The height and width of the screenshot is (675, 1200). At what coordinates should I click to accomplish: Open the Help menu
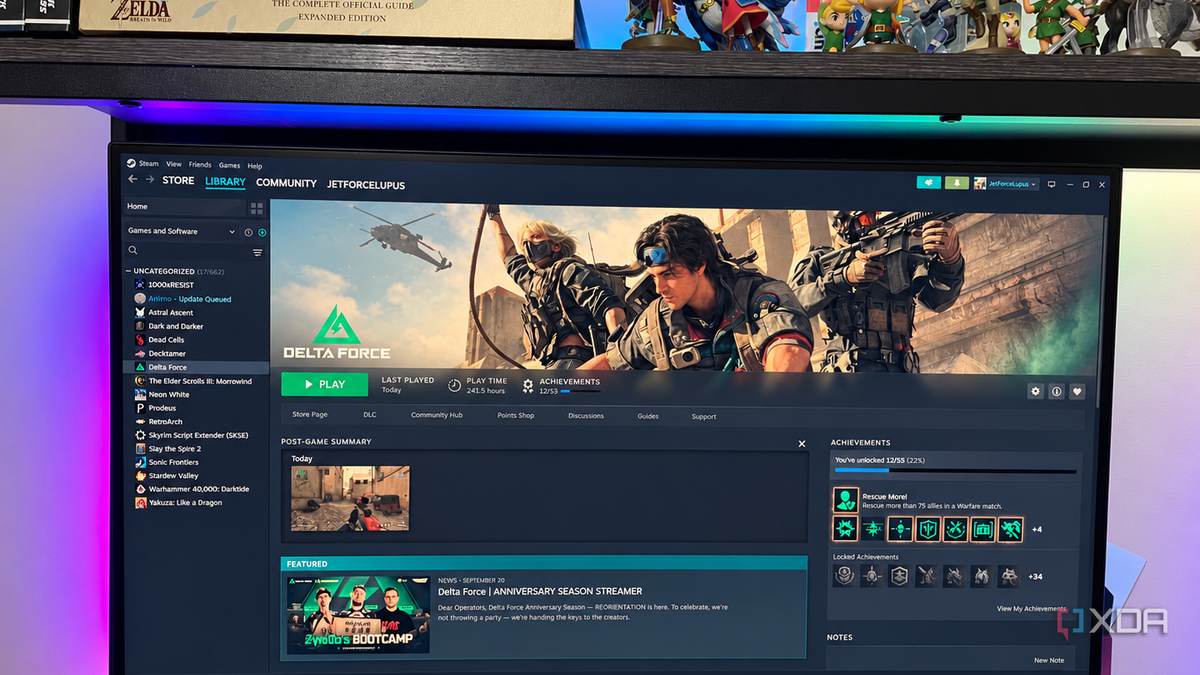pyautogui.click(x=255, y=166)
